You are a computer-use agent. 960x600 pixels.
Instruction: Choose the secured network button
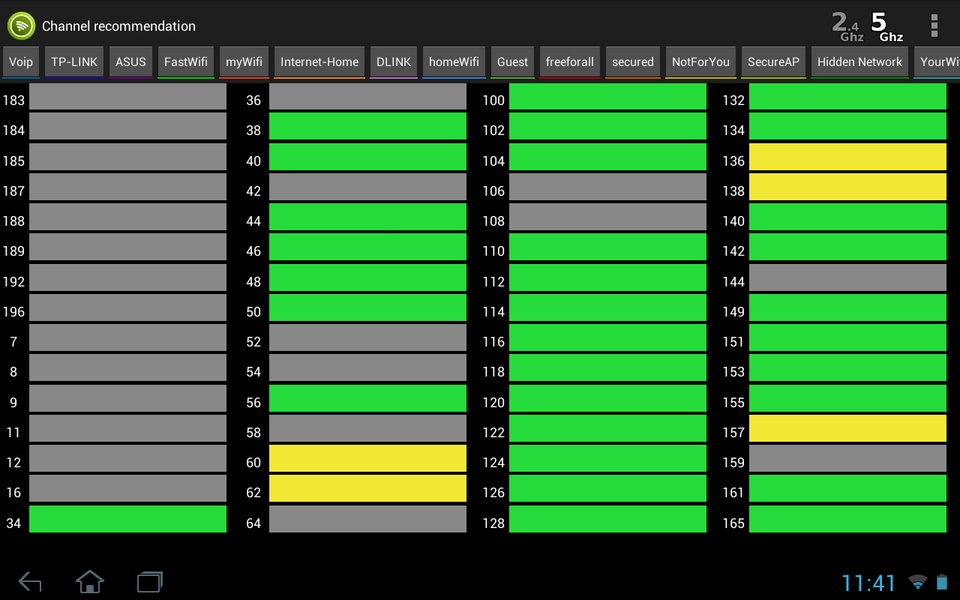pyautogui.click(x=633, y=62)
